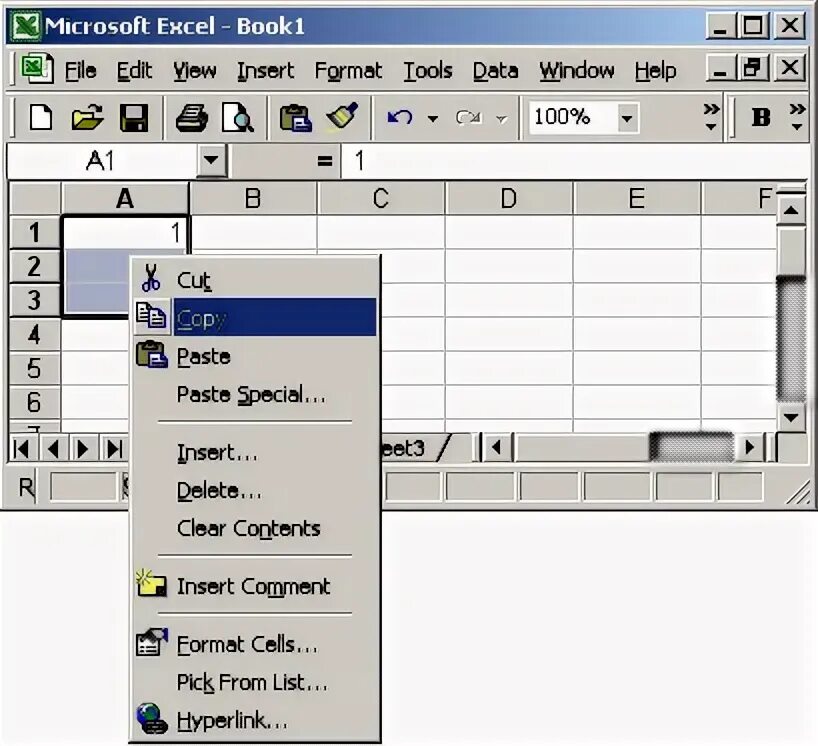The width and height of the screenshot is (818, 746).
Task: Select the Format Painter brush icon
Action: click(342, 116)
